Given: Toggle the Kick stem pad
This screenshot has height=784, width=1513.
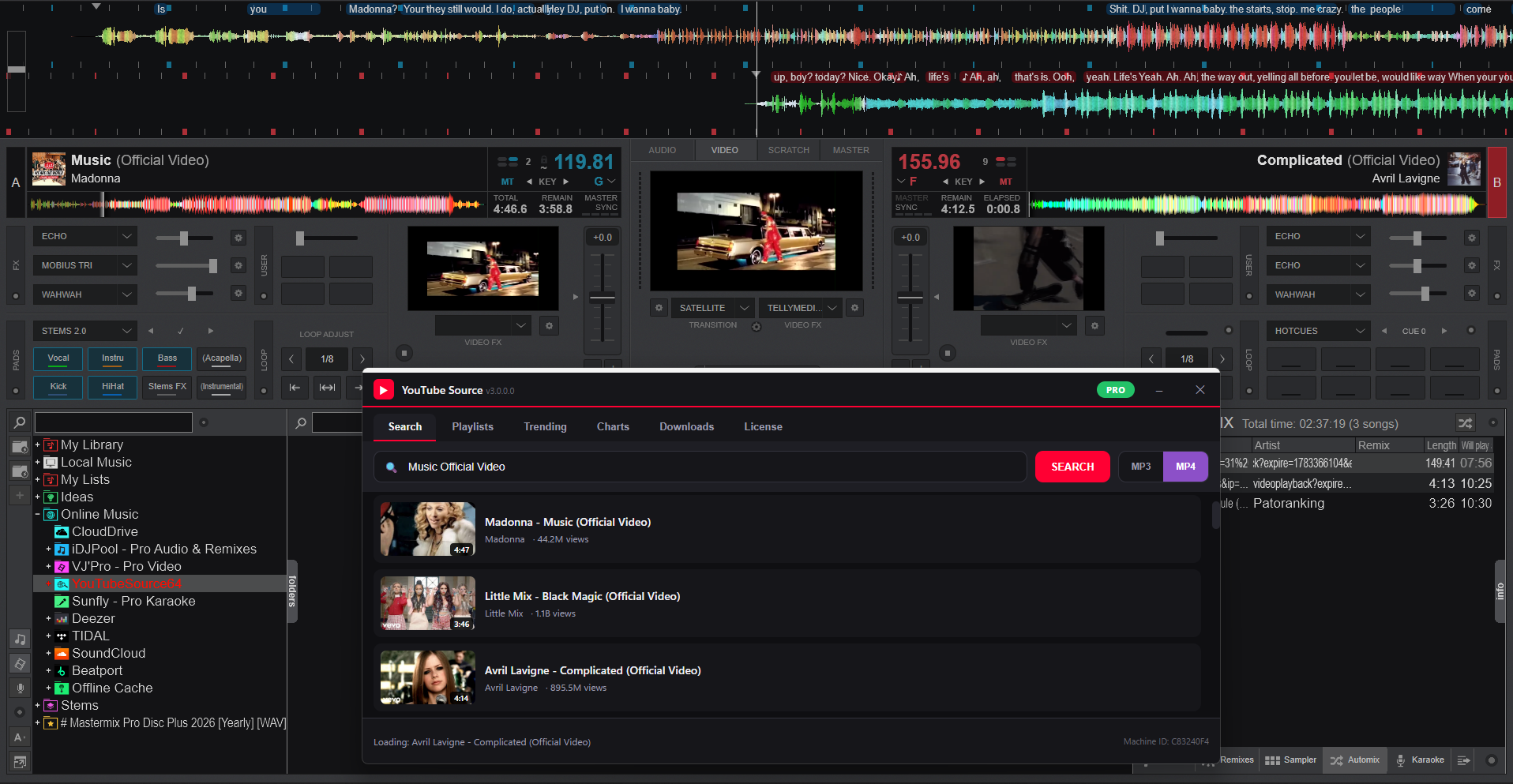Looking at the screenshot, I should (58, 387).
